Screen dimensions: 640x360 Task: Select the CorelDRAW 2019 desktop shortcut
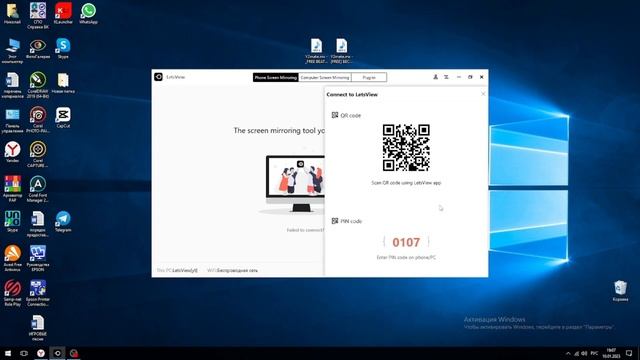coord(38,85)
